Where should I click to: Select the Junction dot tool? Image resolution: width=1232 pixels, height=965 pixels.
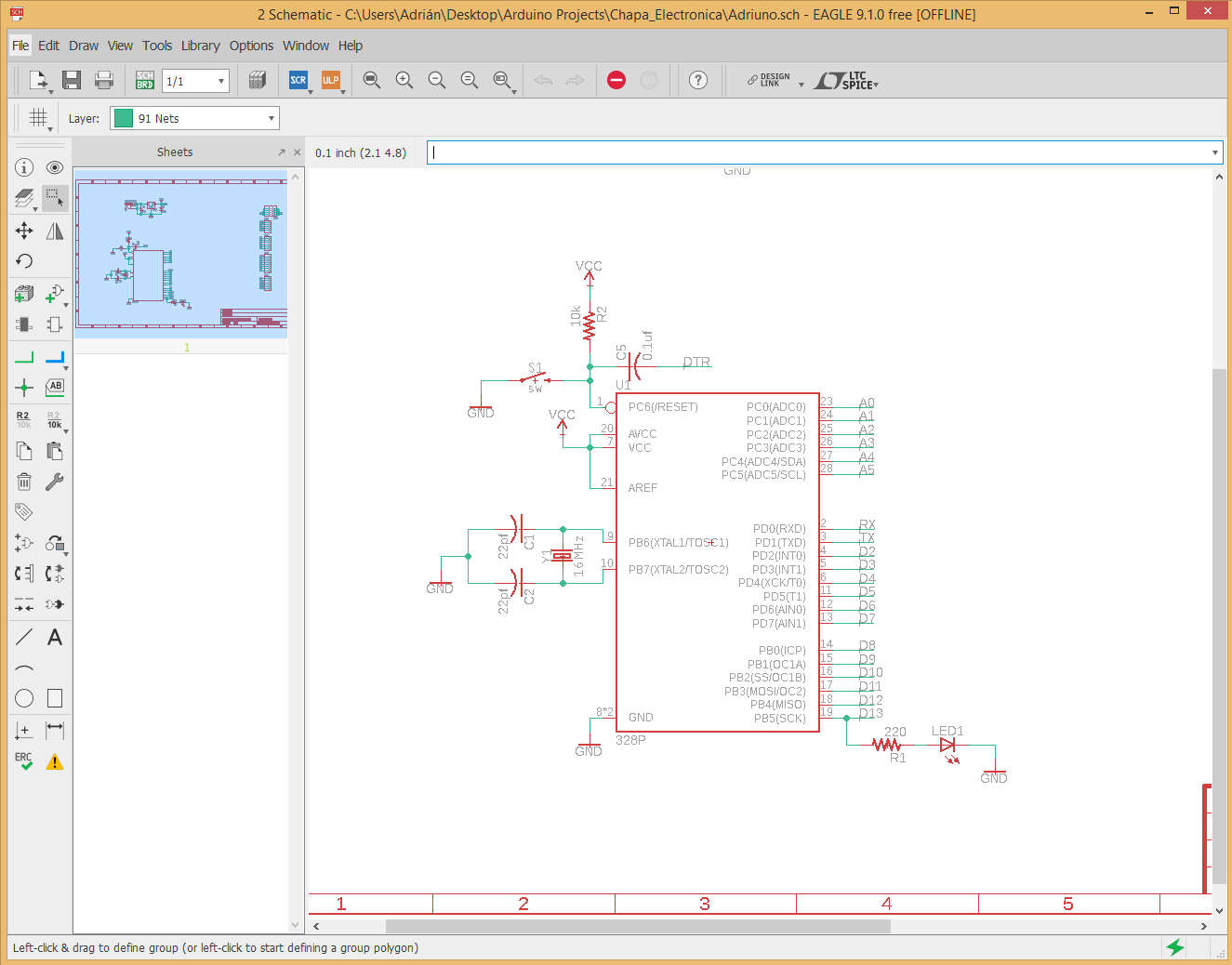24,387
